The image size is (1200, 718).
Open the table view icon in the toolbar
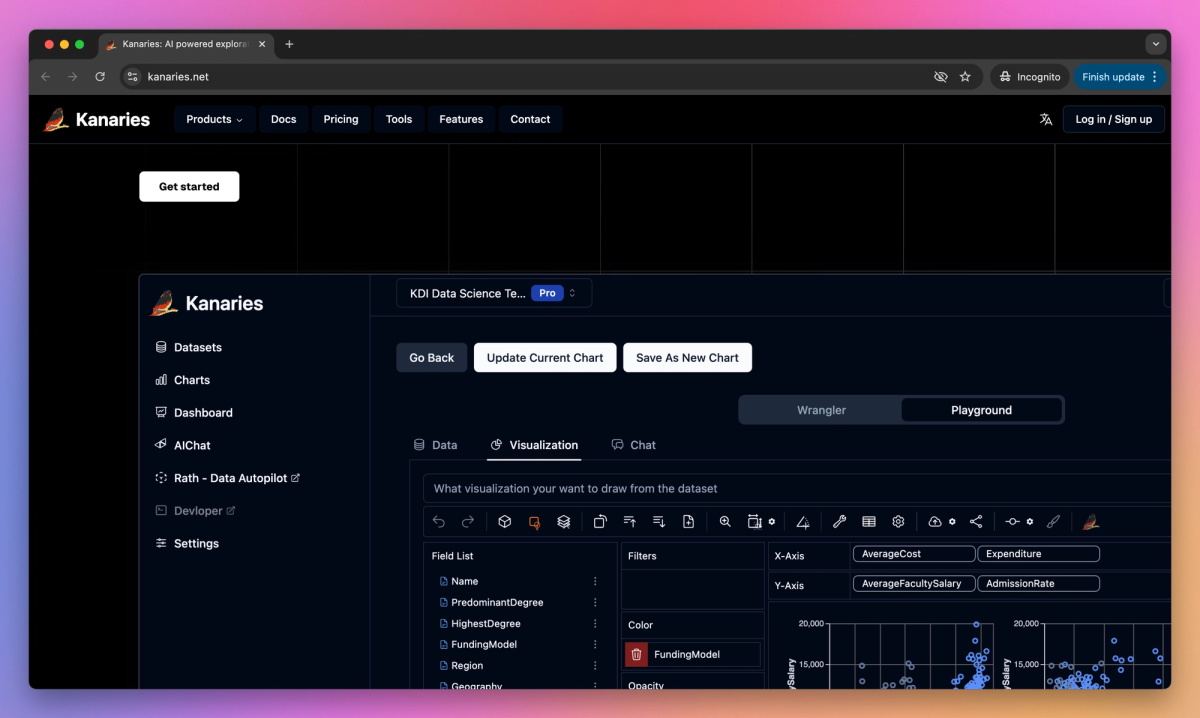[x=869, y=521]
